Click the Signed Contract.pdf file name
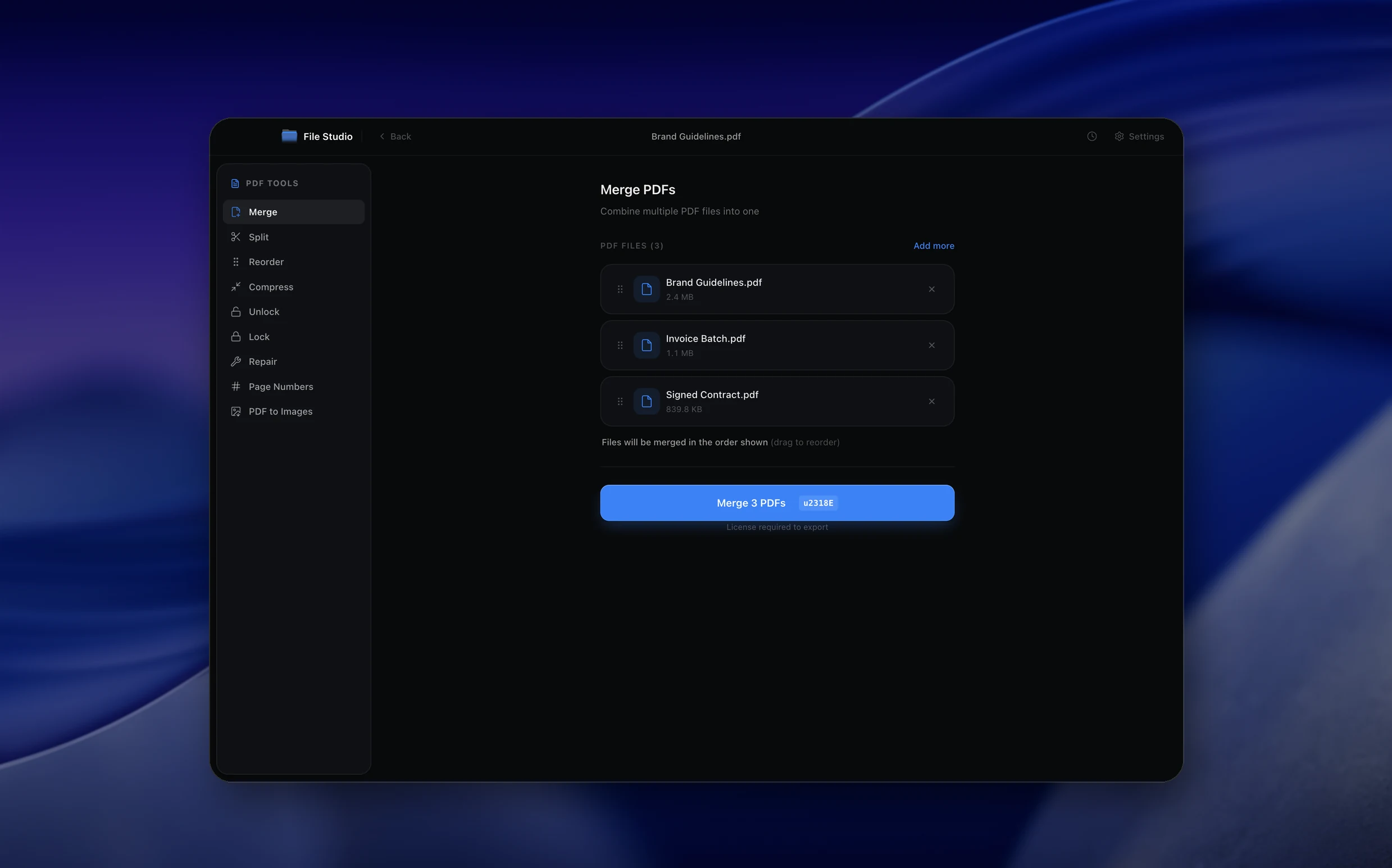This screenshot has height=868, width=1392. tap(712, 395)
